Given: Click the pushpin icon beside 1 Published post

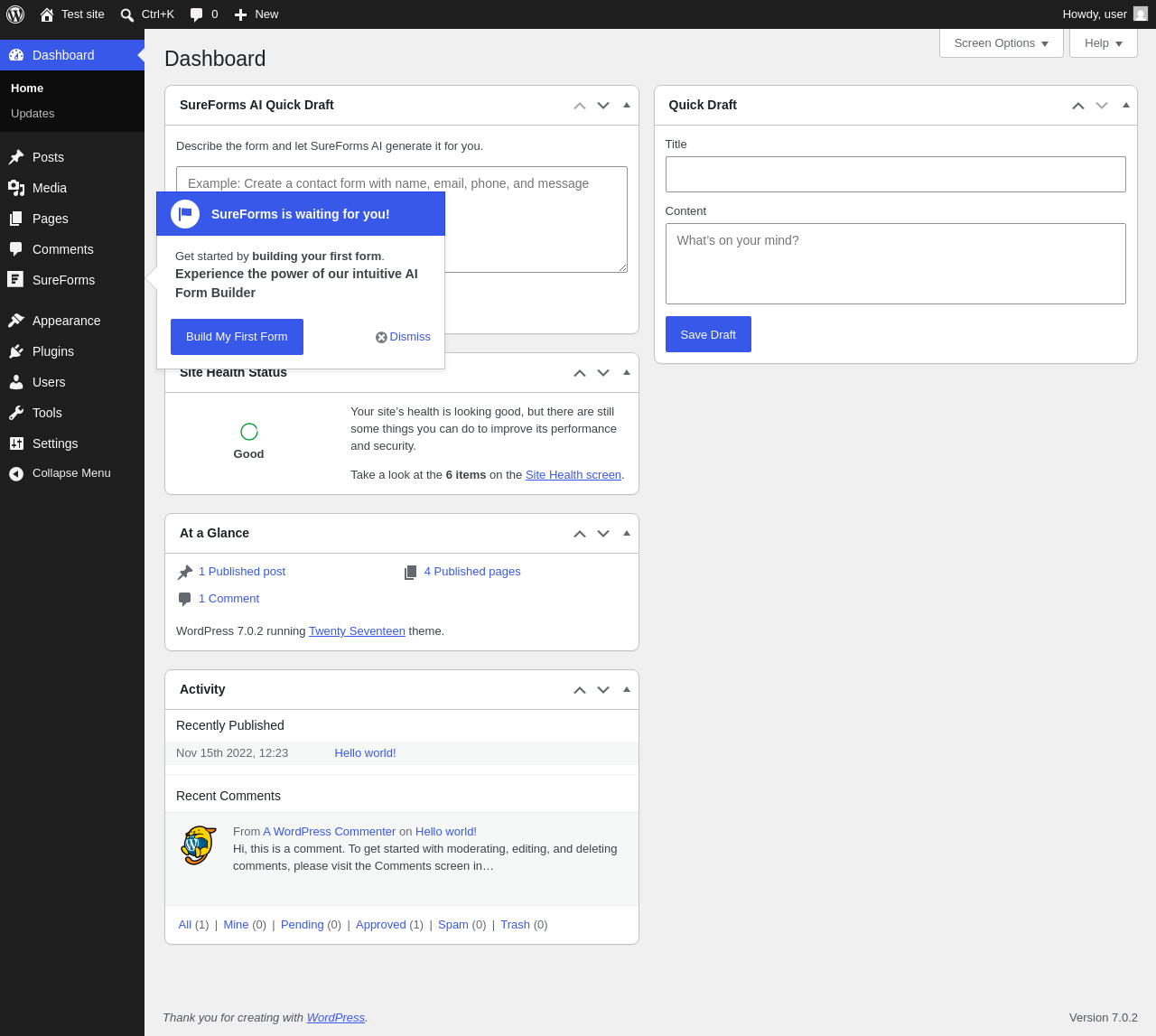Looking at the screenshot, I should pos(185,573).
